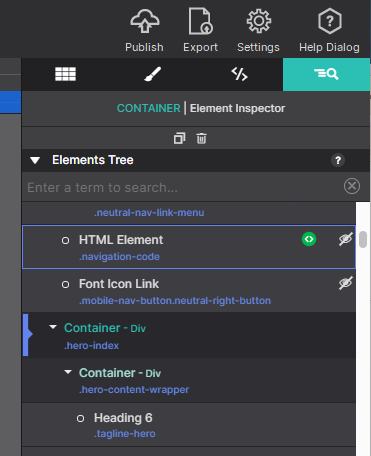Click the .hero-content-wrapper class label
The height and width of the screenshot is (456, 371).
(x=134, y=390)
